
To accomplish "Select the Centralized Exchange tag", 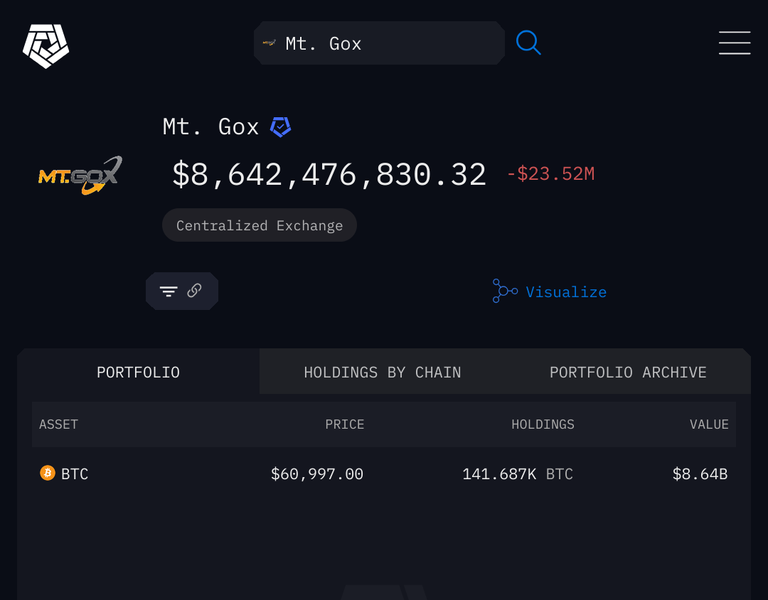I will 259,225.
